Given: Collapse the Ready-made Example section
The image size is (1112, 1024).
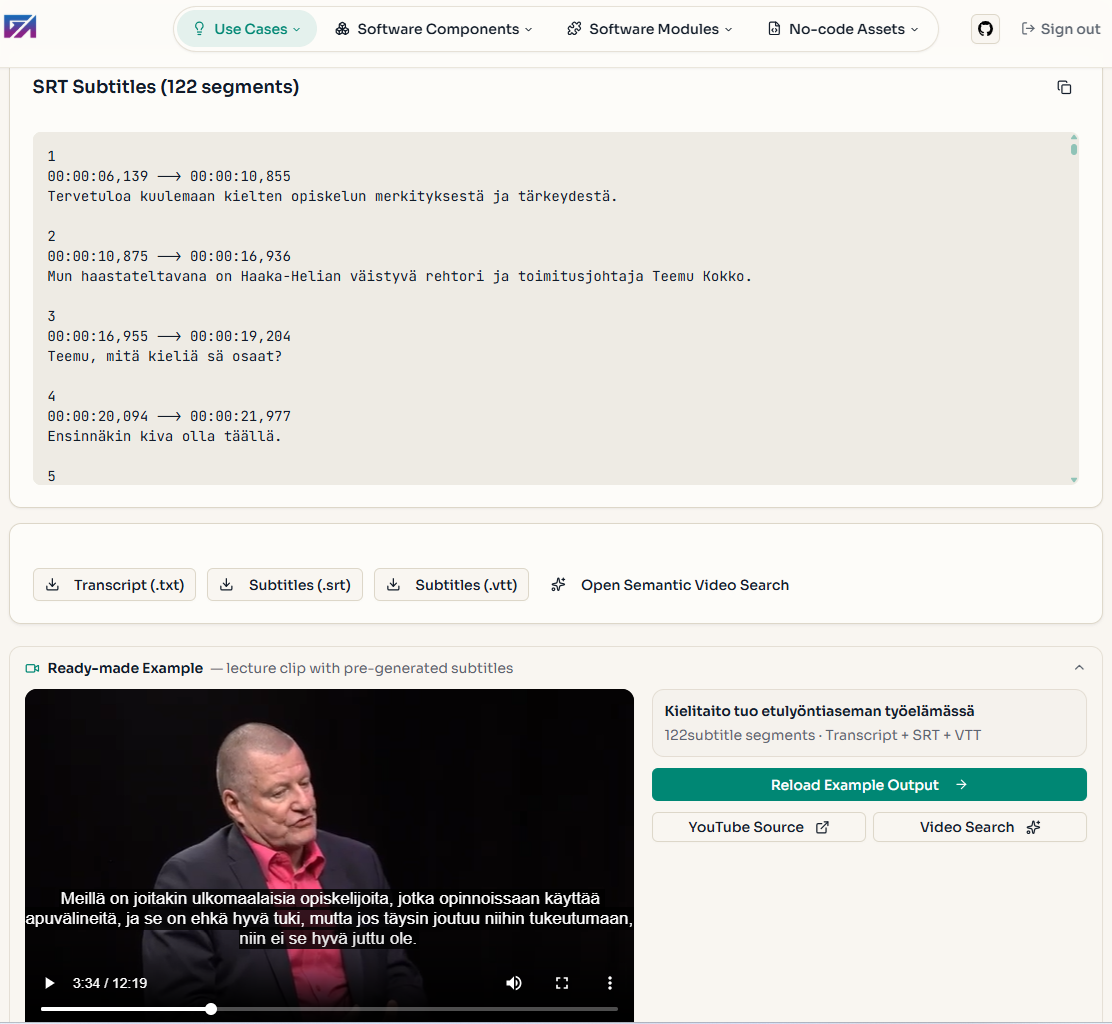Looking at the screenshot, I should coord(1079,668).
